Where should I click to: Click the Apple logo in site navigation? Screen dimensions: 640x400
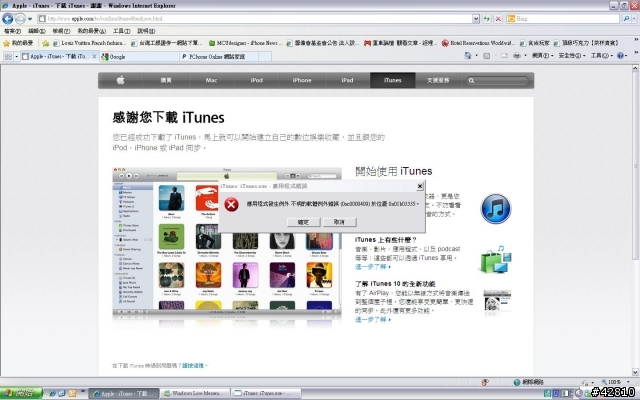click(121, 80)
